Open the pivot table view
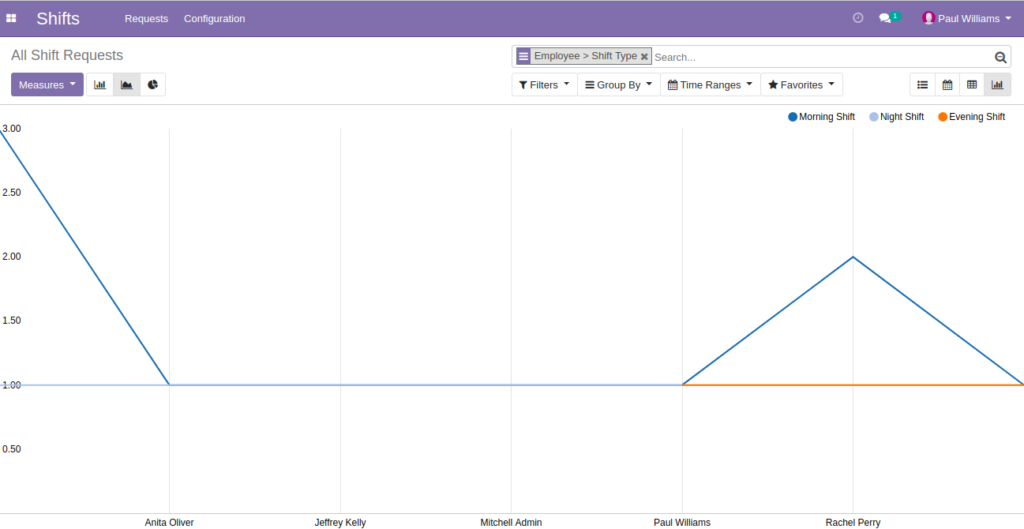 click(972, 85)
